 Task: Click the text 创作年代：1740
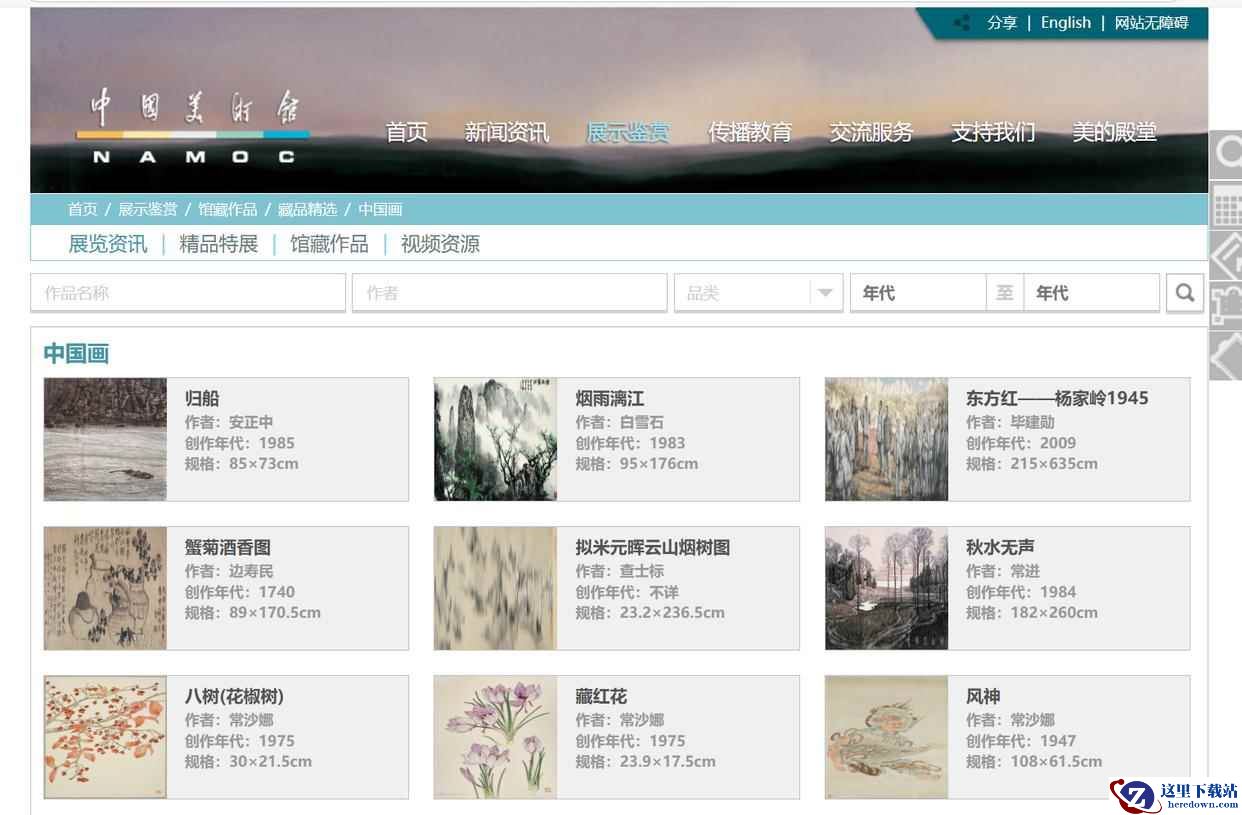tap(240, 592)
